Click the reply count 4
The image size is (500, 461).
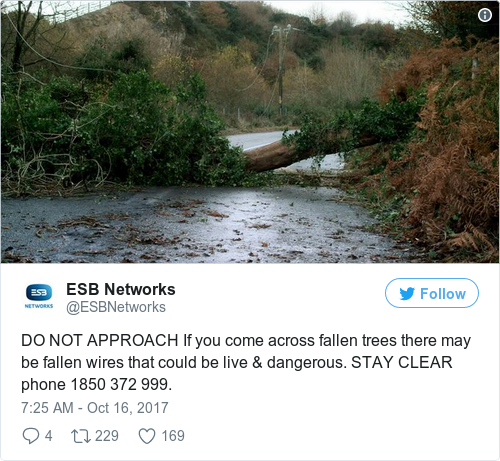[49, 436]
